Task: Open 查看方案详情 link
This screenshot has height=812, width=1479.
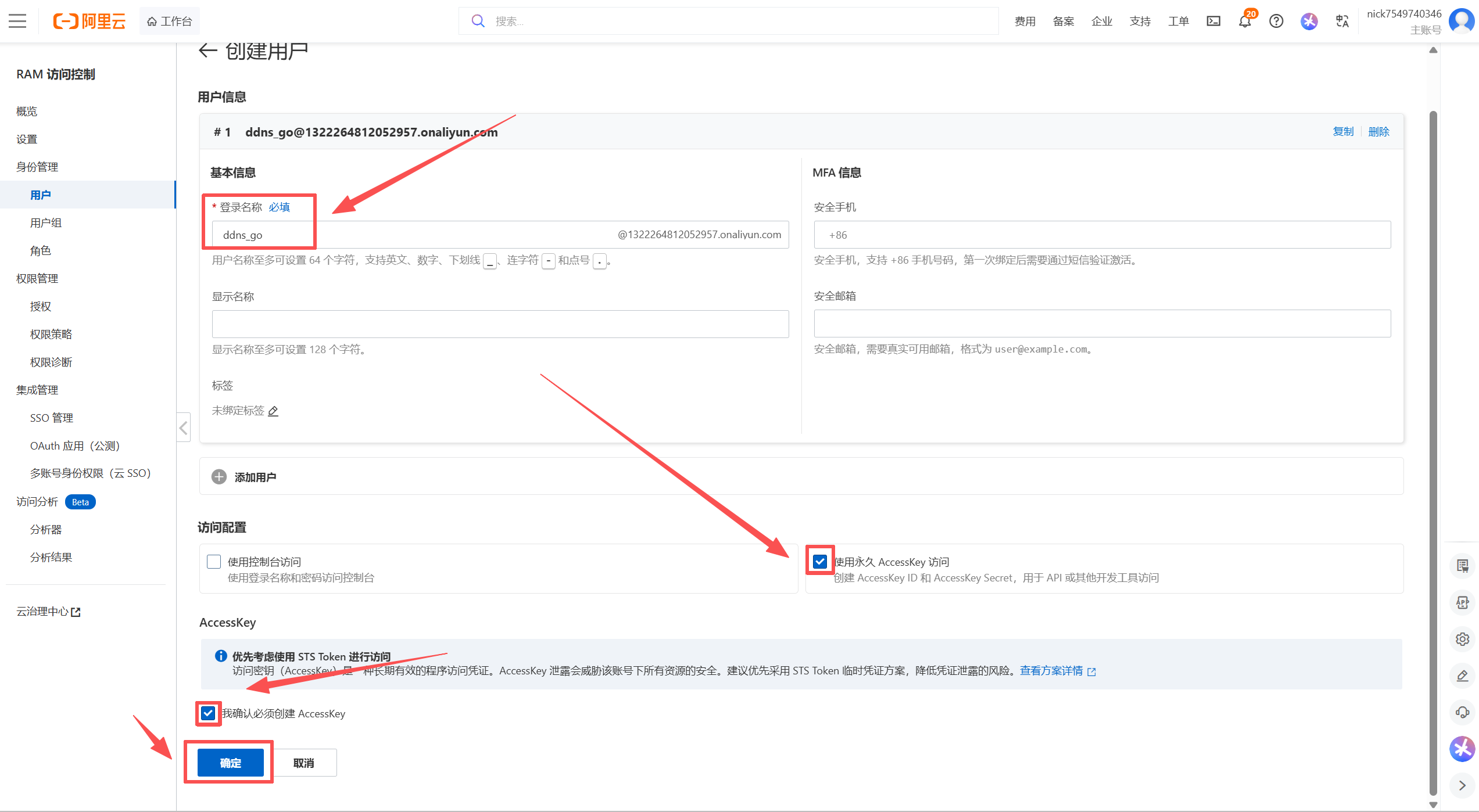Action: click(1058, 671)
